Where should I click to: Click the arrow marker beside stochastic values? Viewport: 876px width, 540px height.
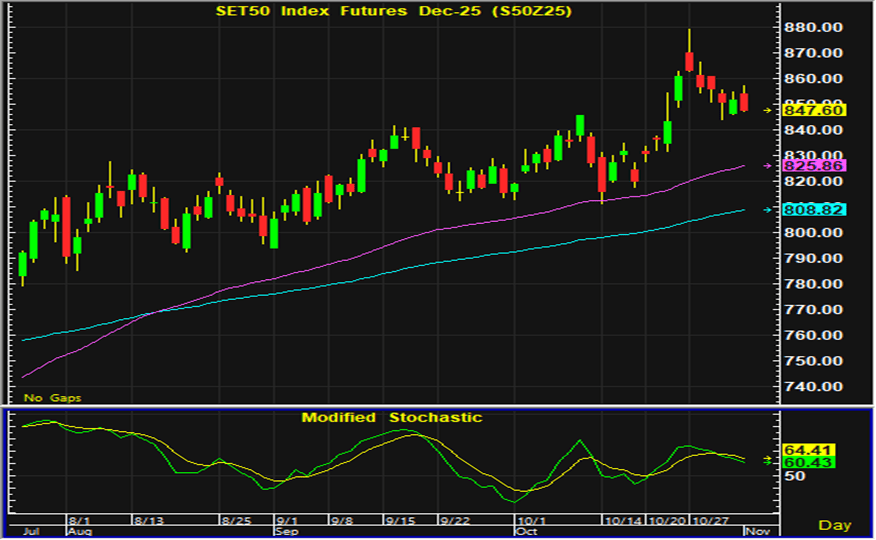[x=768, y=460]
